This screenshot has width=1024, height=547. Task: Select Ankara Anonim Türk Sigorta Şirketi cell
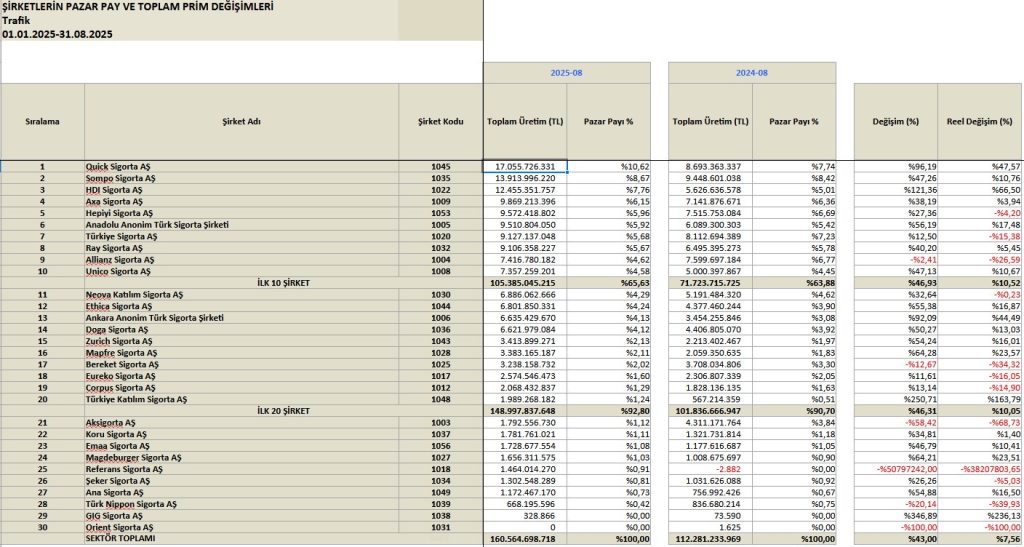point(242,318)
